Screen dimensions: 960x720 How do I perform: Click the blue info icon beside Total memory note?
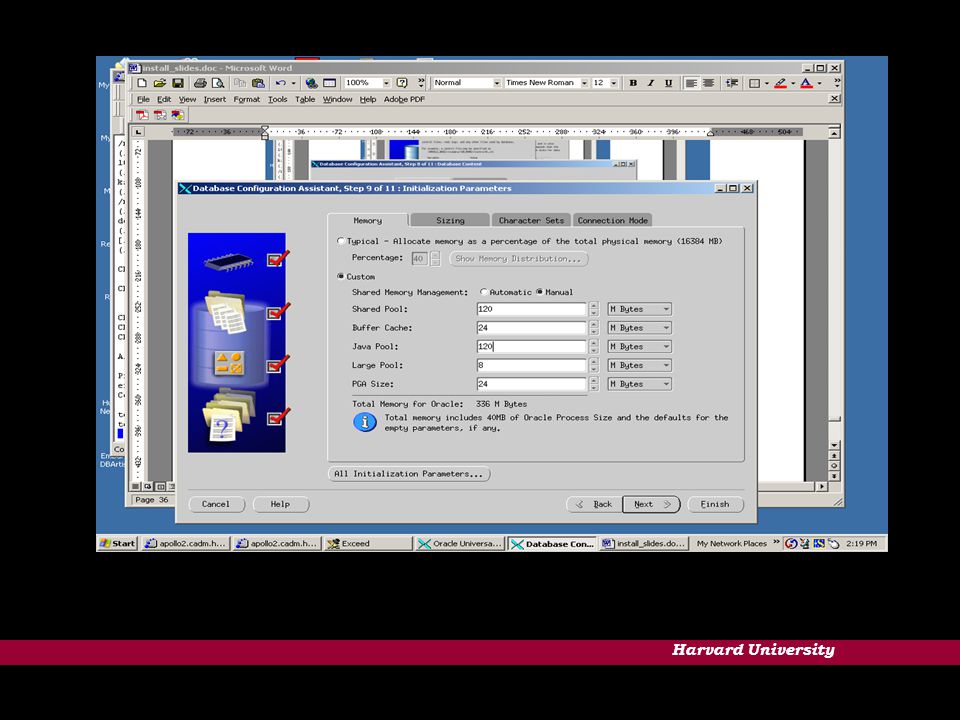pos(365,422)
